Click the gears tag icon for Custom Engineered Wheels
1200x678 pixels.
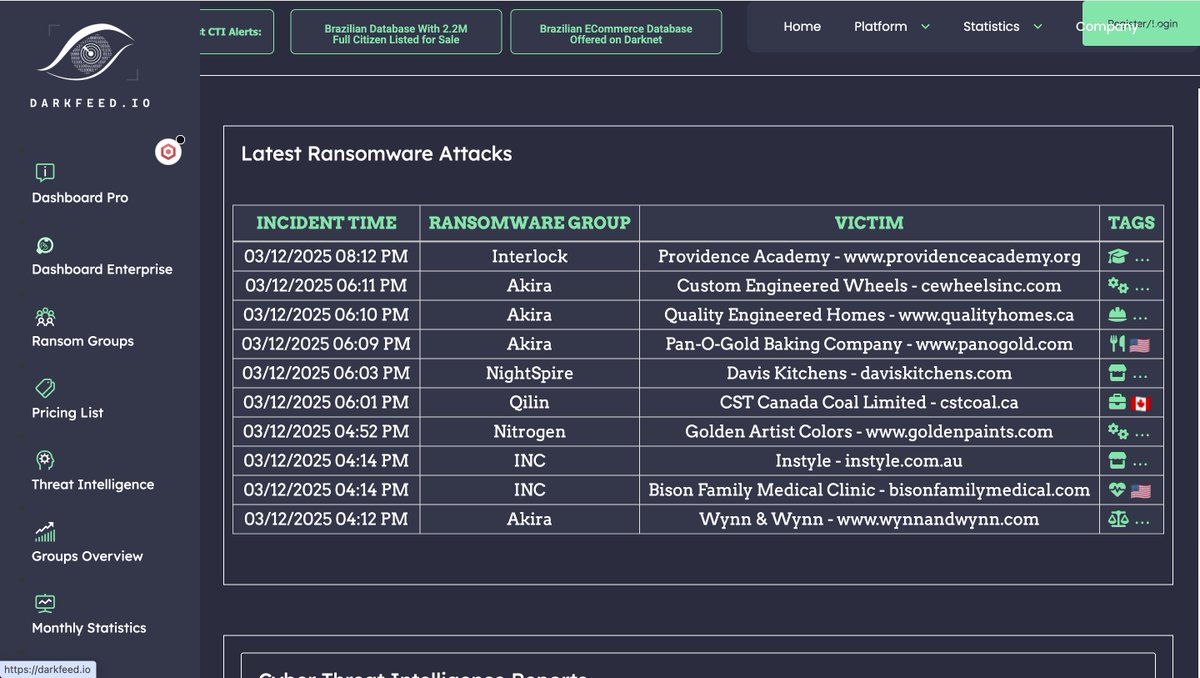[x=1117, y=286]
